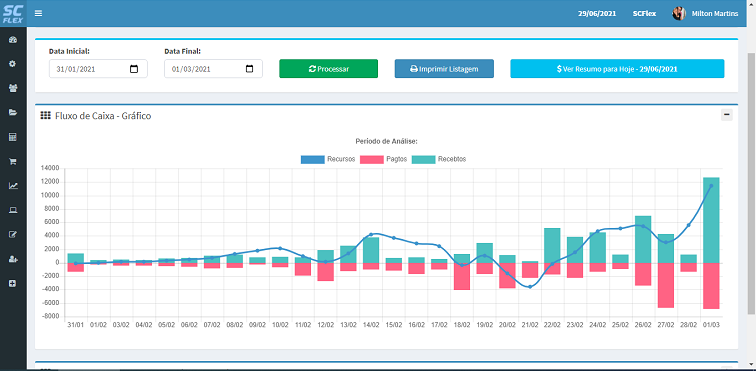Click the Fluxo de Caixa - Gráfico title

click(103, 116)
